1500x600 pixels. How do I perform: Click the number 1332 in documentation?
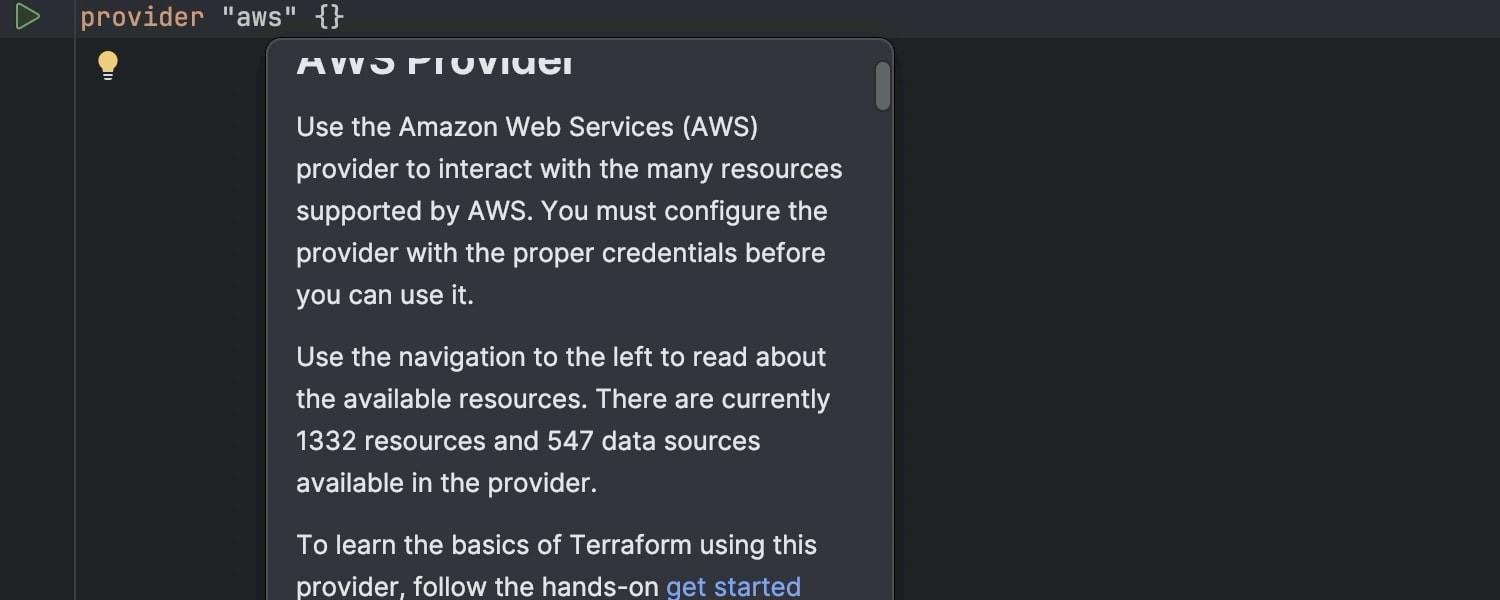326,441
